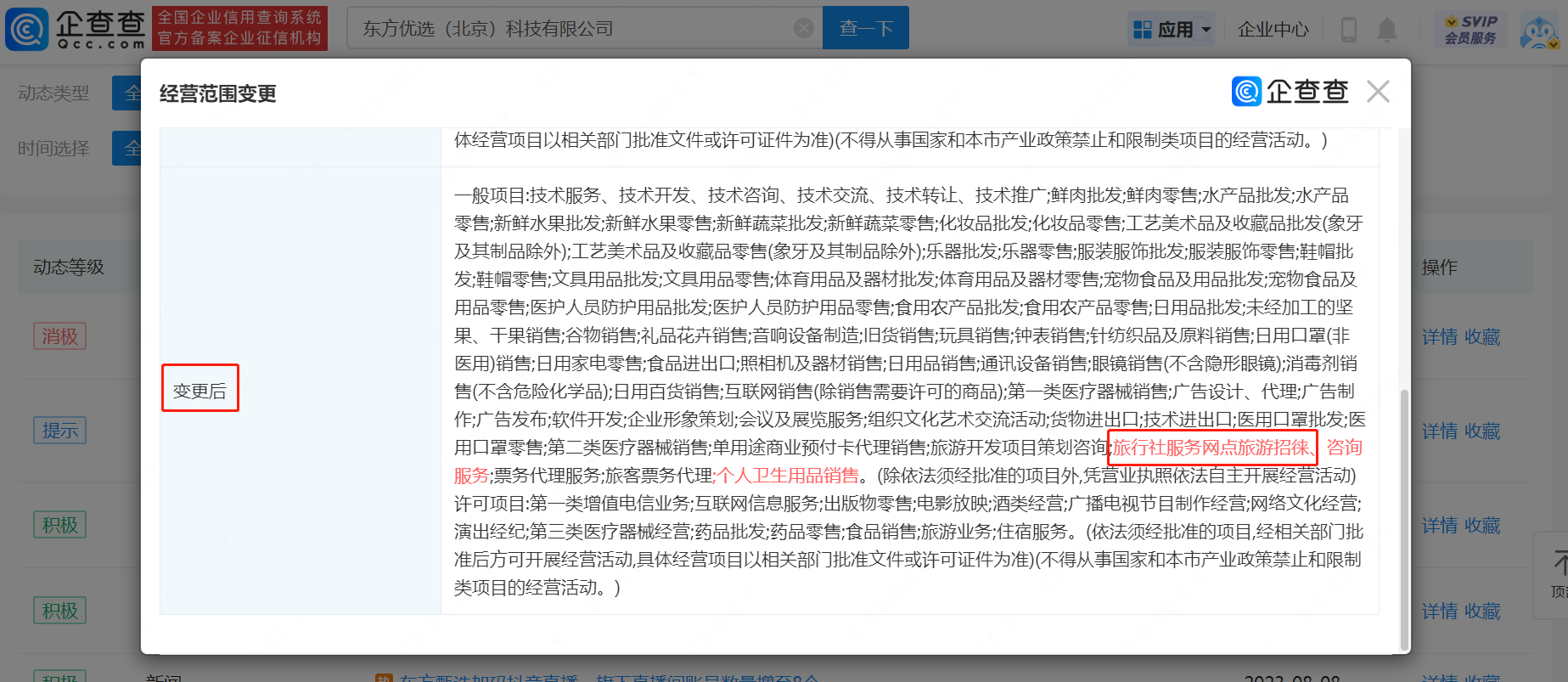Image resolution: width=1568 pixels, height=682 pixels.
Task: Click the 时间选择 filter label
Action: click(53, 149)
